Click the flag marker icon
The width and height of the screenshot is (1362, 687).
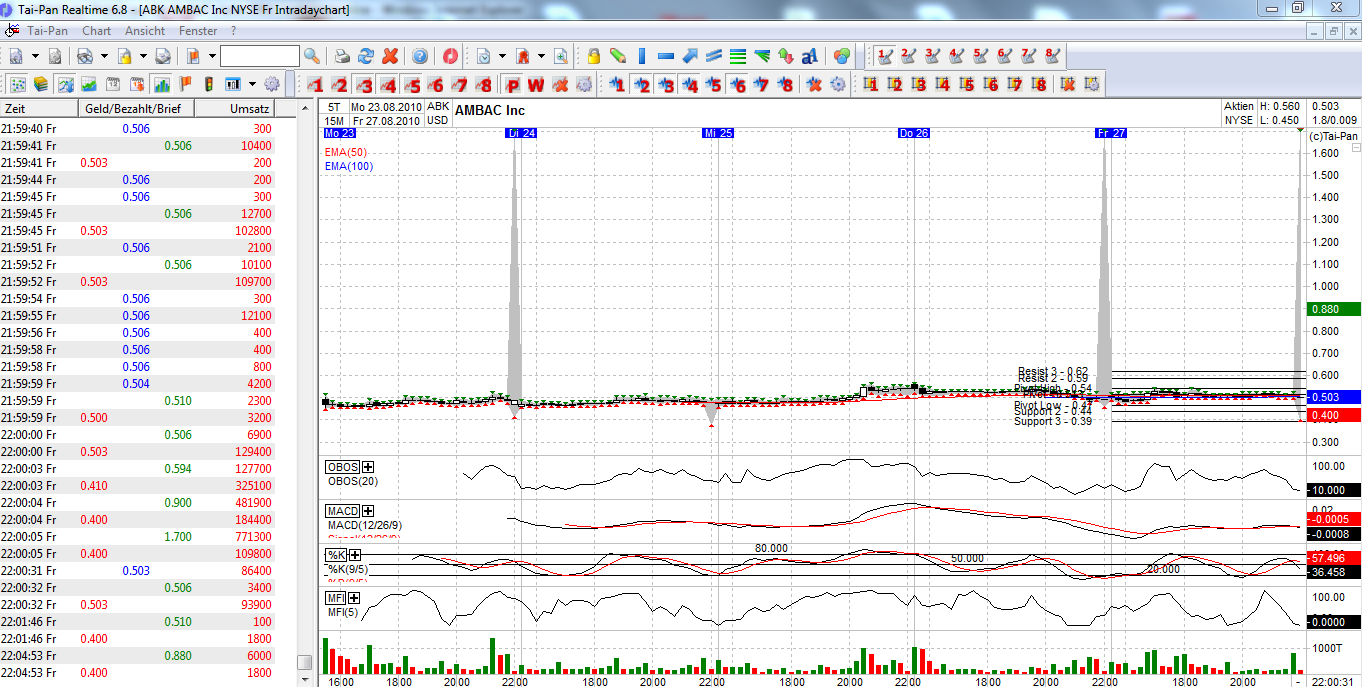(185, 84)
